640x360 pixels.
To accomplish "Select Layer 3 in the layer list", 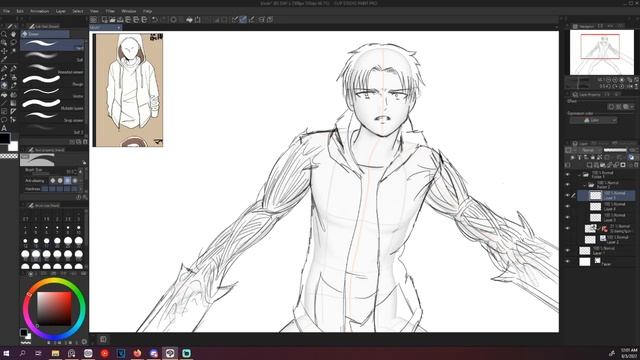I will point(607,218).
